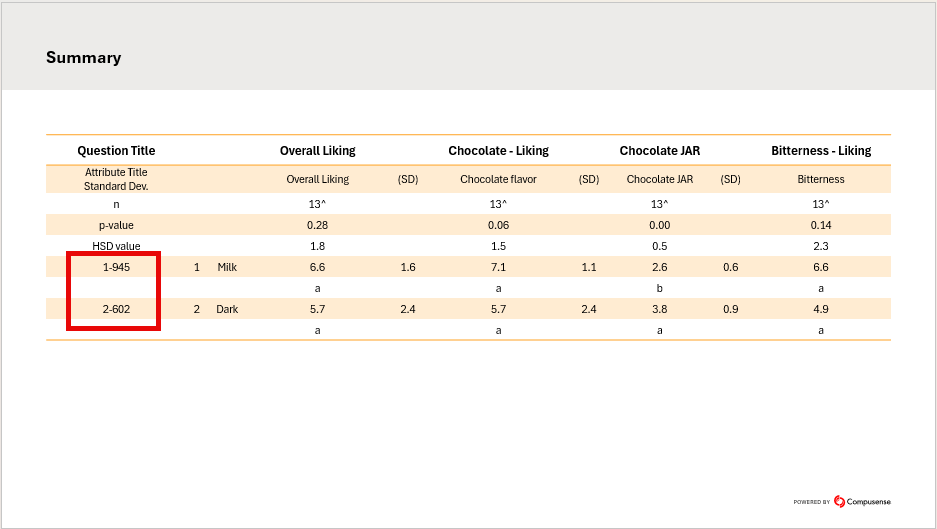This screenshot has height=529, width=937.
Task: Select the Summary slide title
Action: click(83, 58)
